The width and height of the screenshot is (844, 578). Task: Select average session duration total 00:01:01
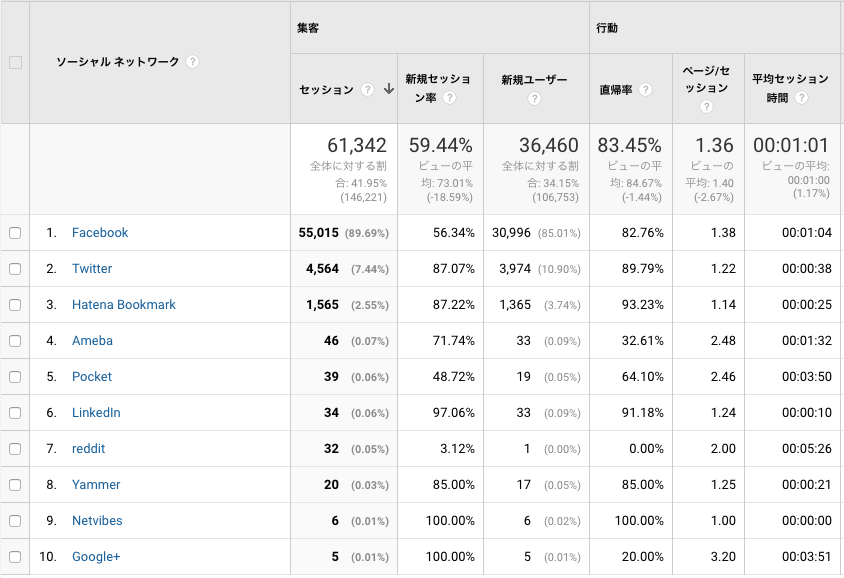[791, 145]
